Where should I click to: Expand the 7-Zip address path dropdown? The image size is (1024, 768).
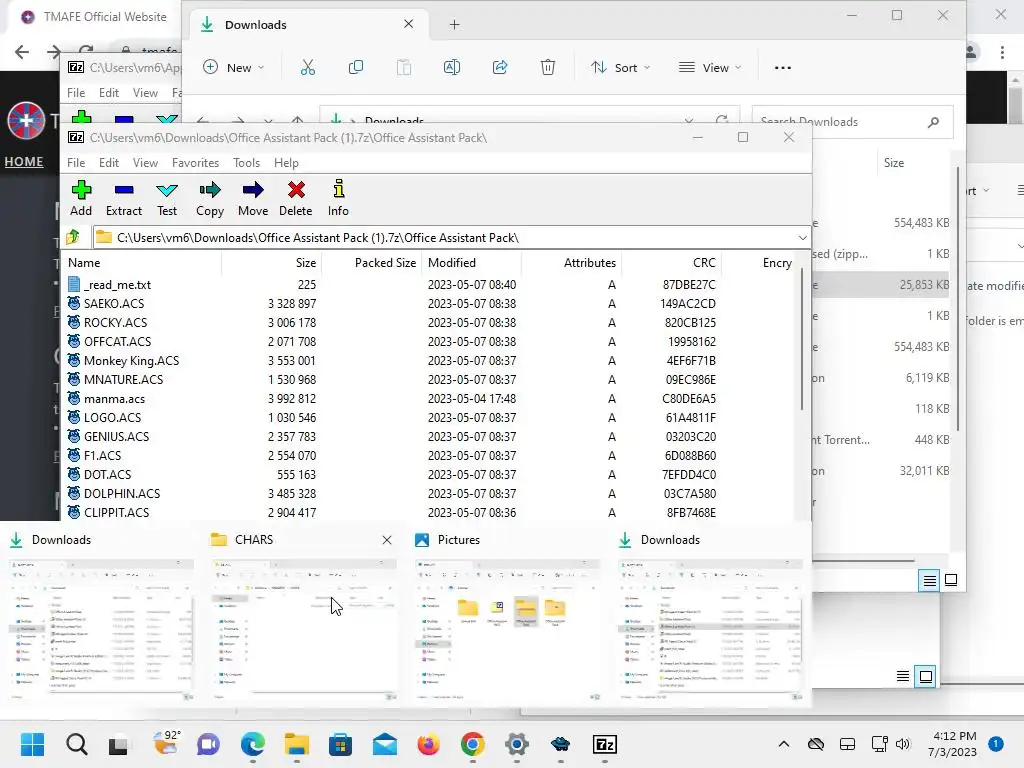(x=803, y=238)
